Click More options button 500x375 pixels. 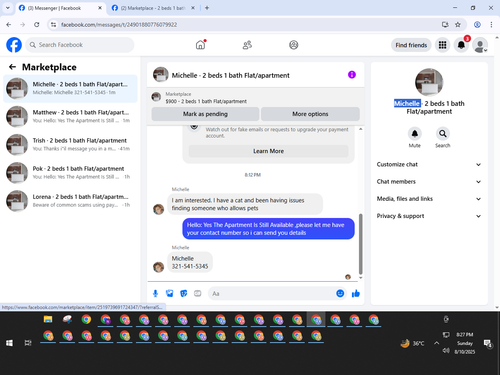310,114
